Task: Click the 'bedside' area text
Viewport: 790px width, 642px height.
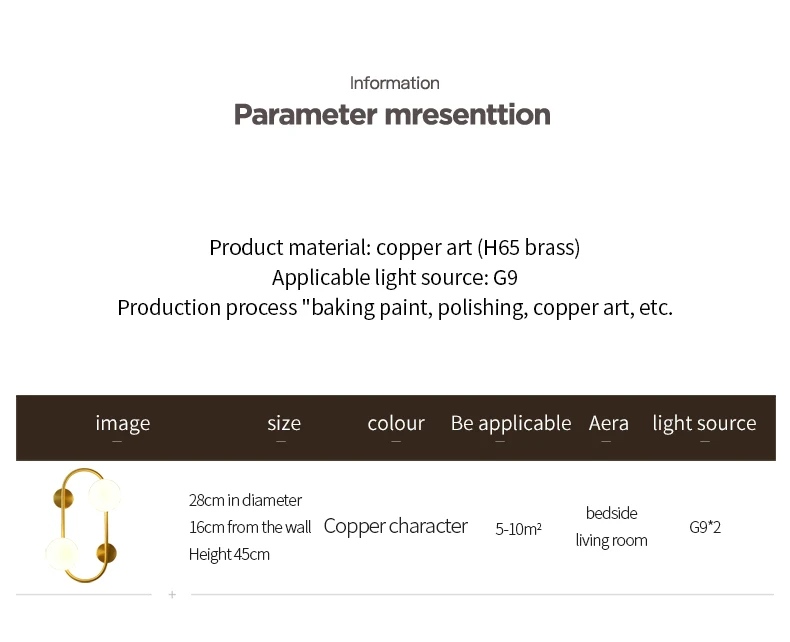Action: 611,513
